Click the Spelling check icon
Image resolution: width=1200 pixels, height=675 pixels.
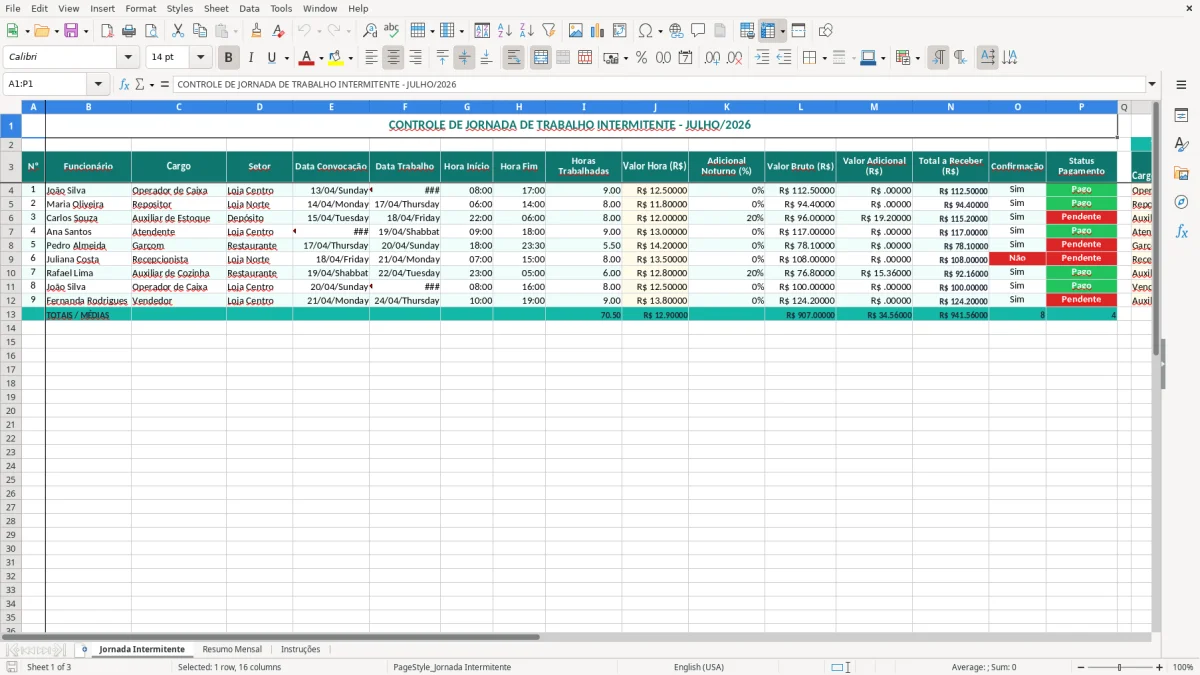[392, 31]
